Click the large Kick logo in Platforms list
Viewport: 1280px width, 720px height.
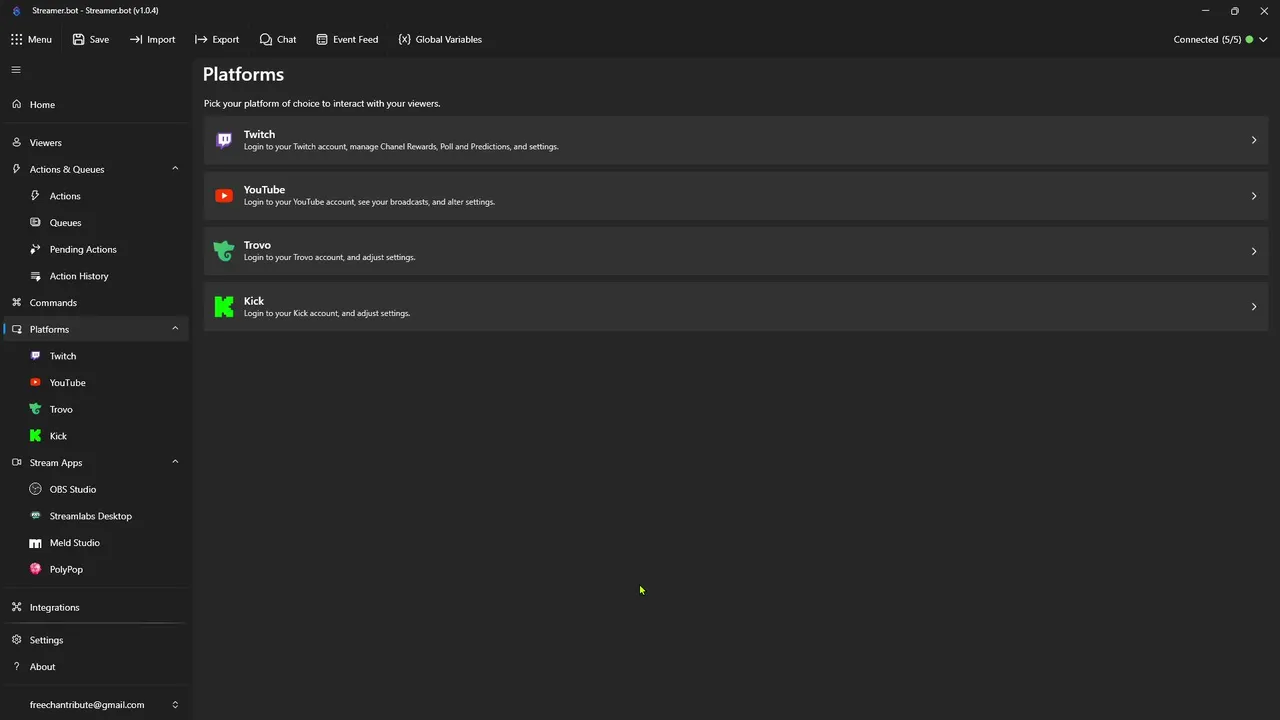point(224,307)
